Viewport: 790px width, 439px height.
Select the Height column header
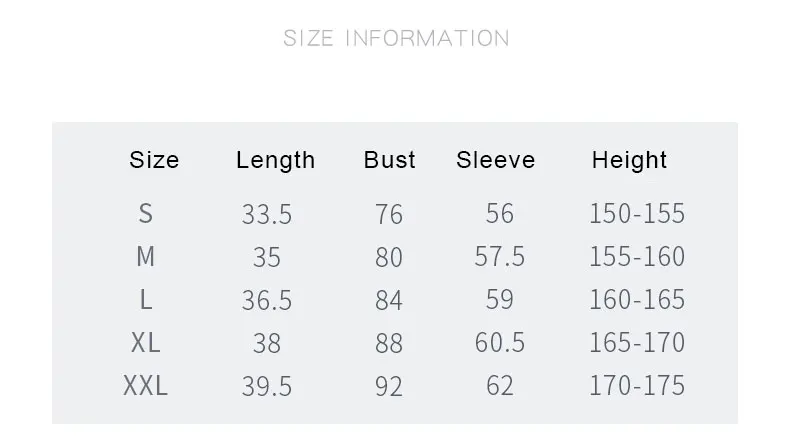(x=629, y=161)
